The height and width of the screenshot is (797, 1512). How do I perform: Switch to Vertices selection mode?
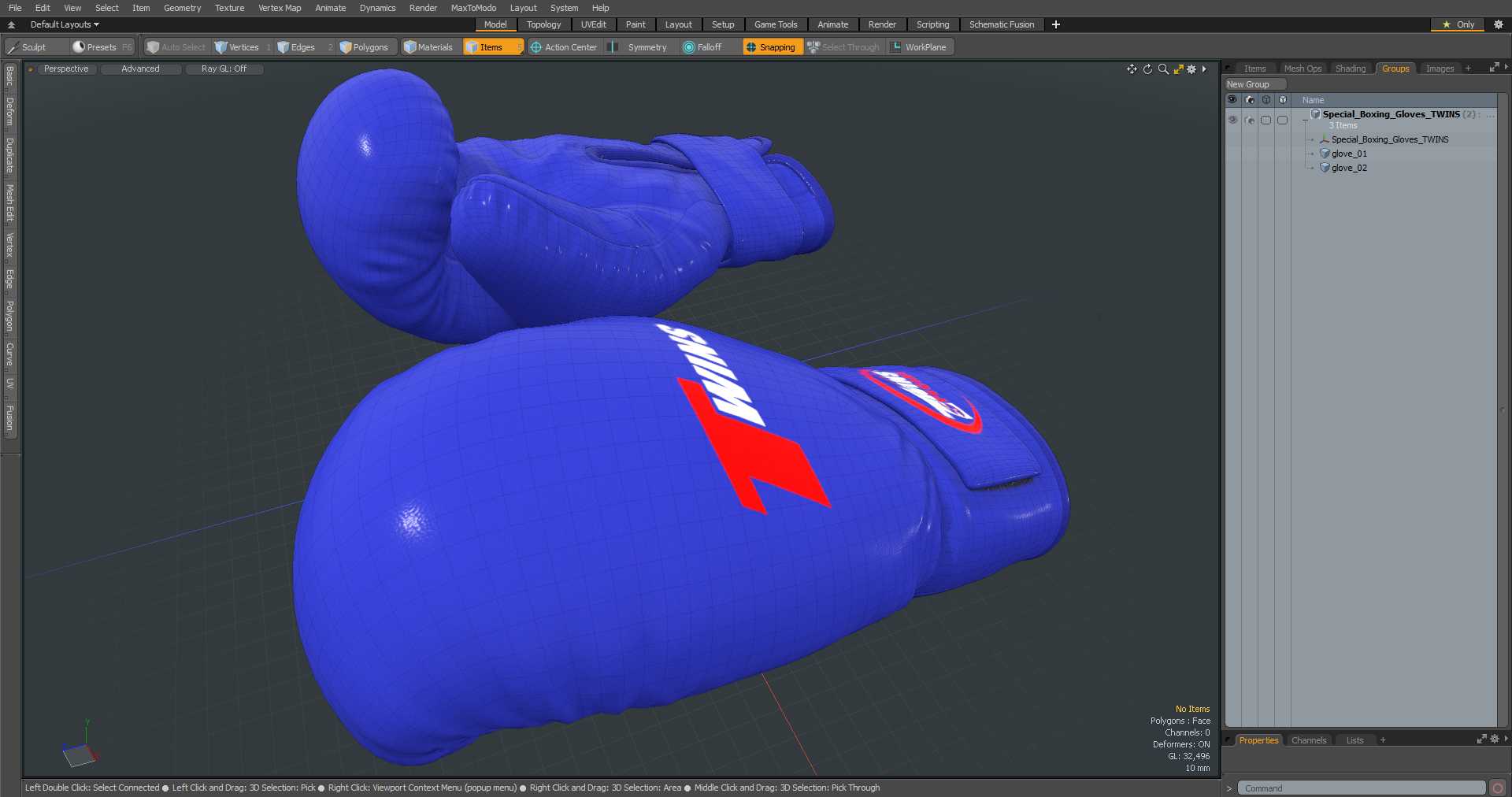243,47
